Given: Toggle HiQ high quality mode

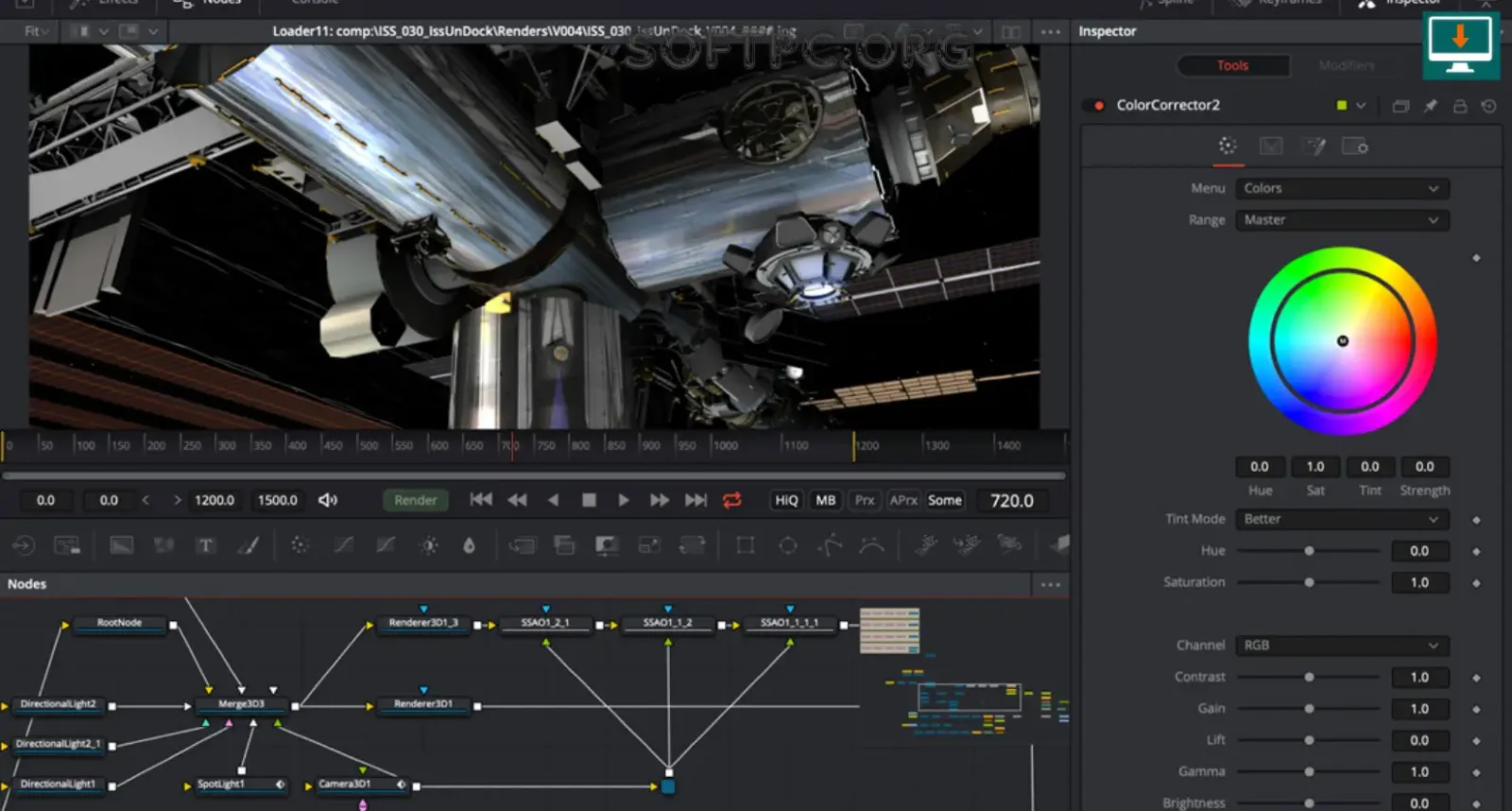Looking at the screenshot, I should coord(786,500).
